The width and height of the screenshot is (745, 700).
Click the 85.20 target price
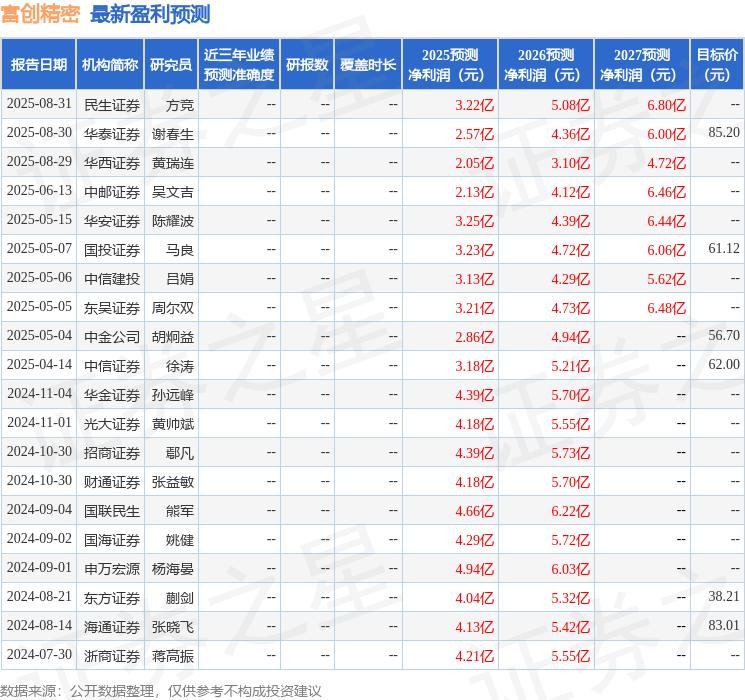tap(723, 133)
